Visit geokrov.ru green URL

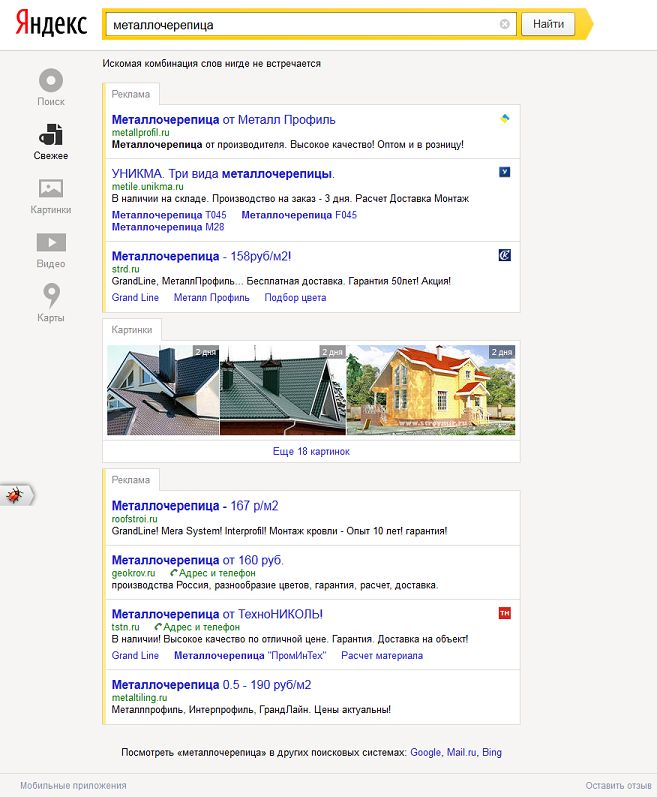coord(133,573)
